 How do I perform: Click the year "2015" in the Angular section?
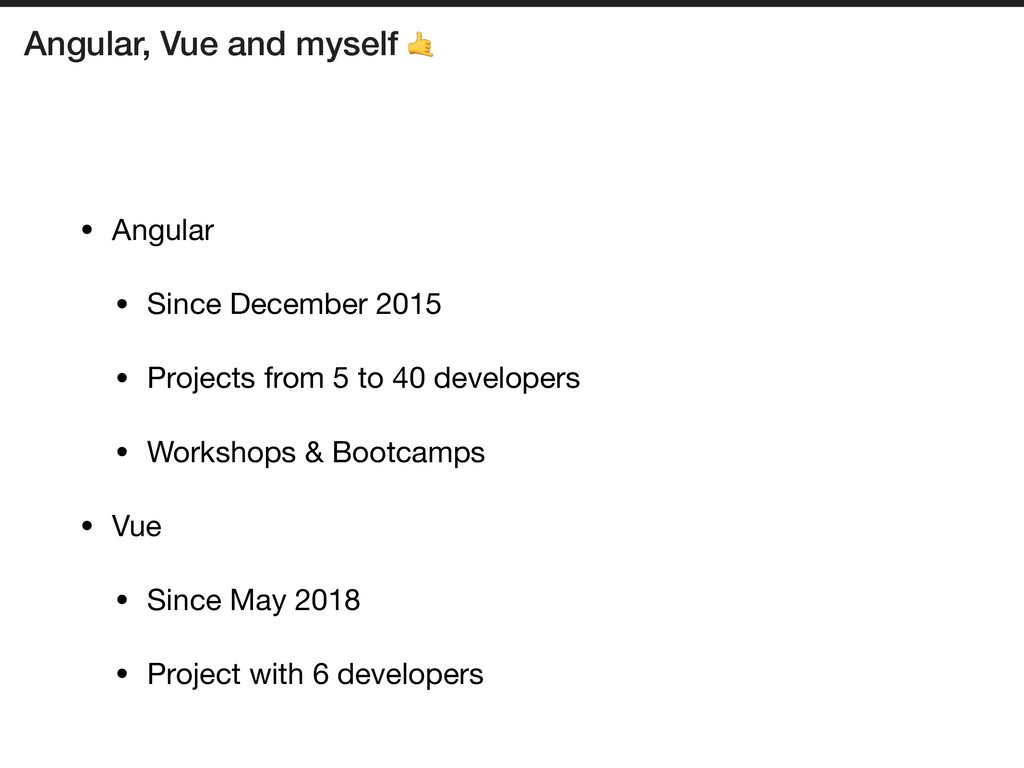(x=408, y=304)
